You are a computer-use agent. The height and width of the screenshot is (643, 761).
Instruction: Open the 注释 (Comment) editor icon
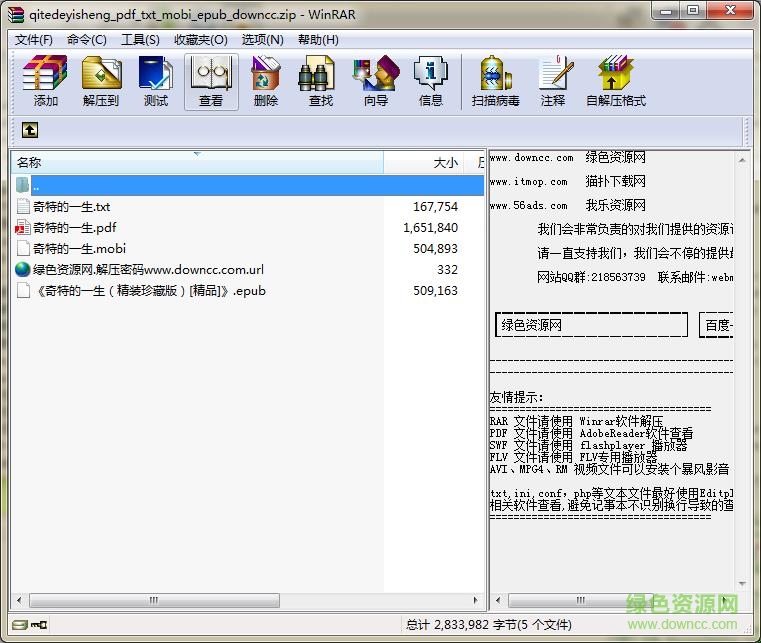[x=553, y=81]
